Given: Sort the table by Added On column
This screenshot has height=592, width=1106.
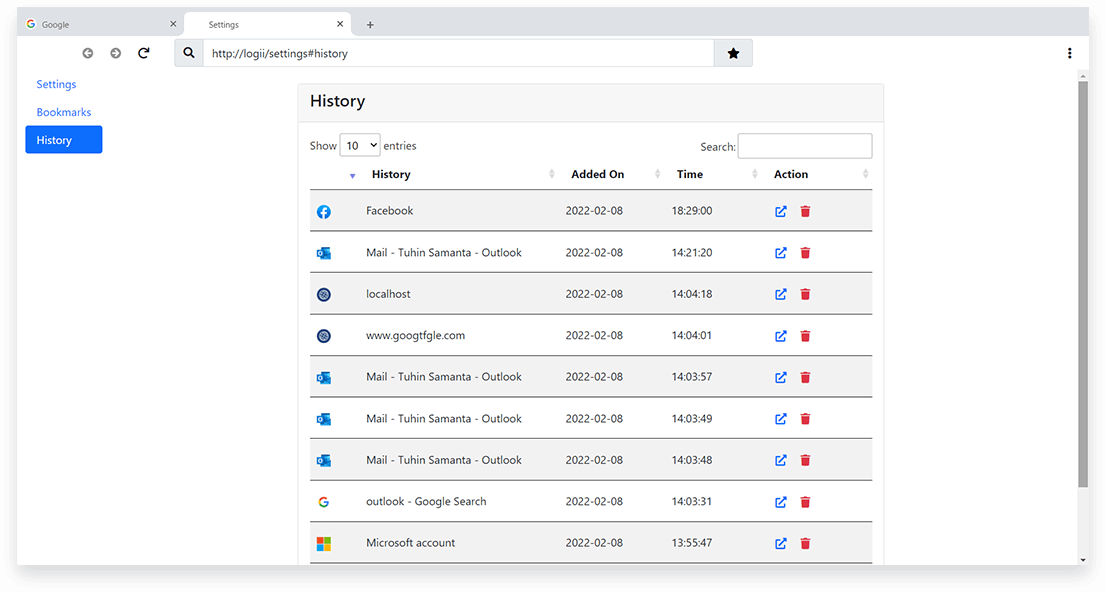Looking at the screenshot, I should 597,174.
